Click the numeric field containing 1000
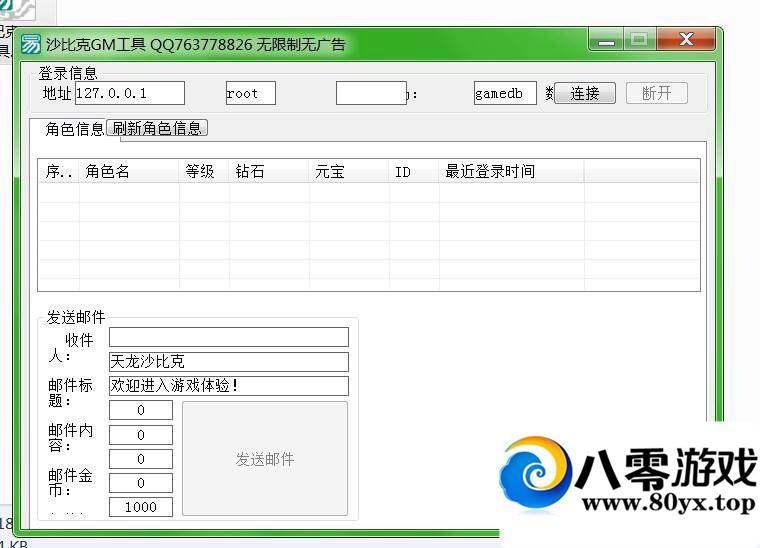Viewport: 760px width, 548px height. pyautogui.click(x=141, y=507)
